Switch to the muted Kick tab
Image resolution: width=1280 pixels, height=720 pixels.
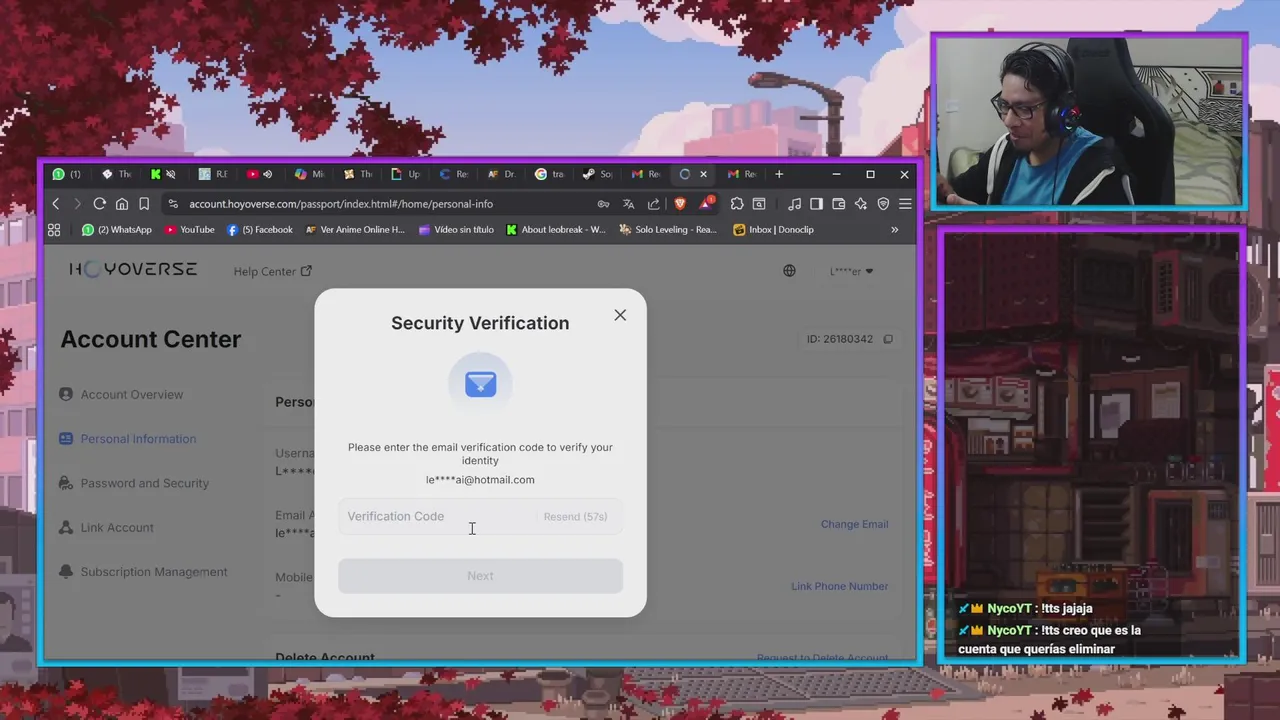pyautogui.click(x=163, y=174)
